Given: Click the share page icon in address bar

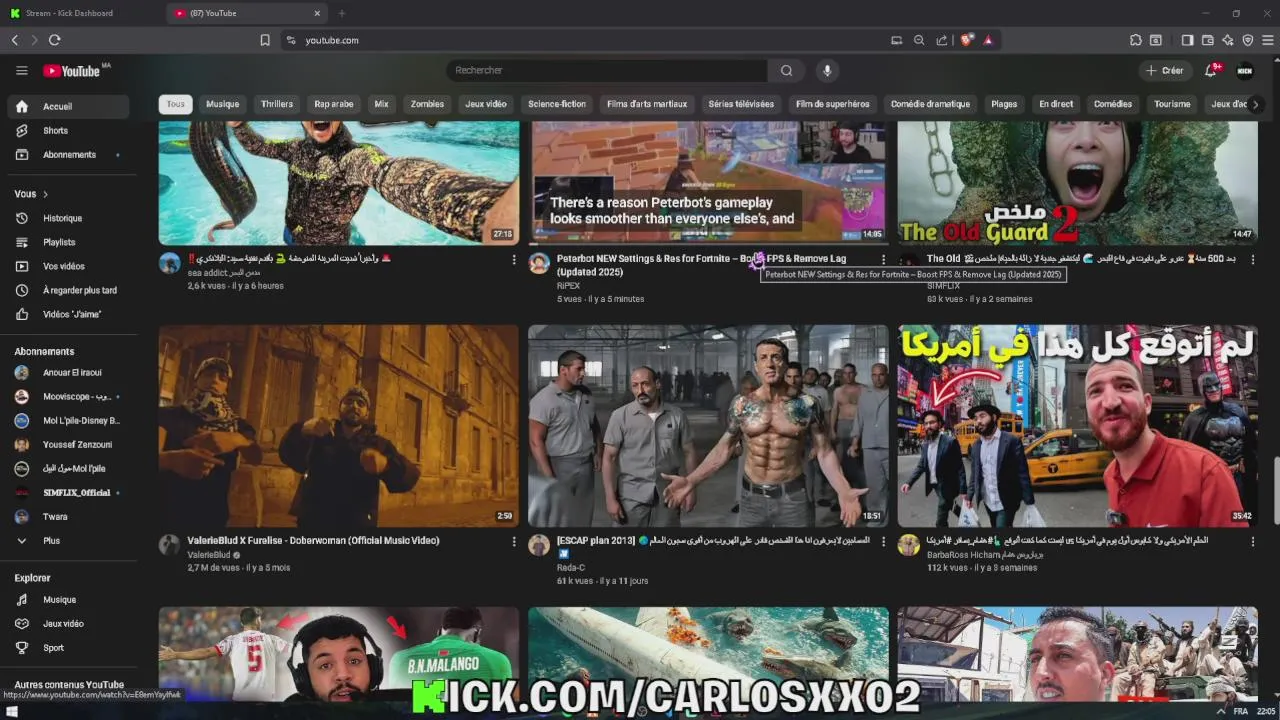Looking at the screenshot, I should (941, 40).
